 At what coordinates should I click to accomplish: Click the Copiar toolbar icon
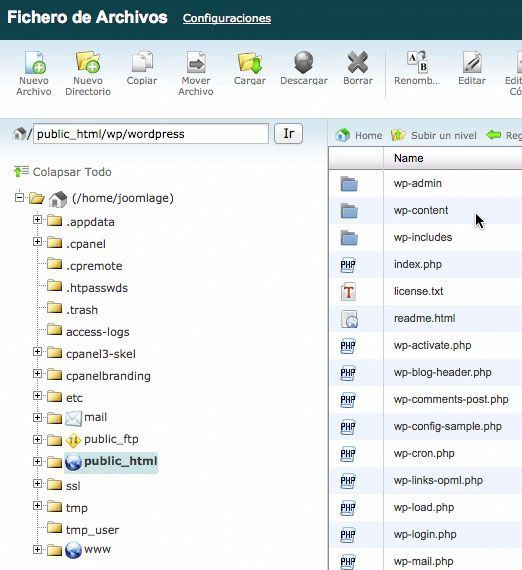(142, 63)
